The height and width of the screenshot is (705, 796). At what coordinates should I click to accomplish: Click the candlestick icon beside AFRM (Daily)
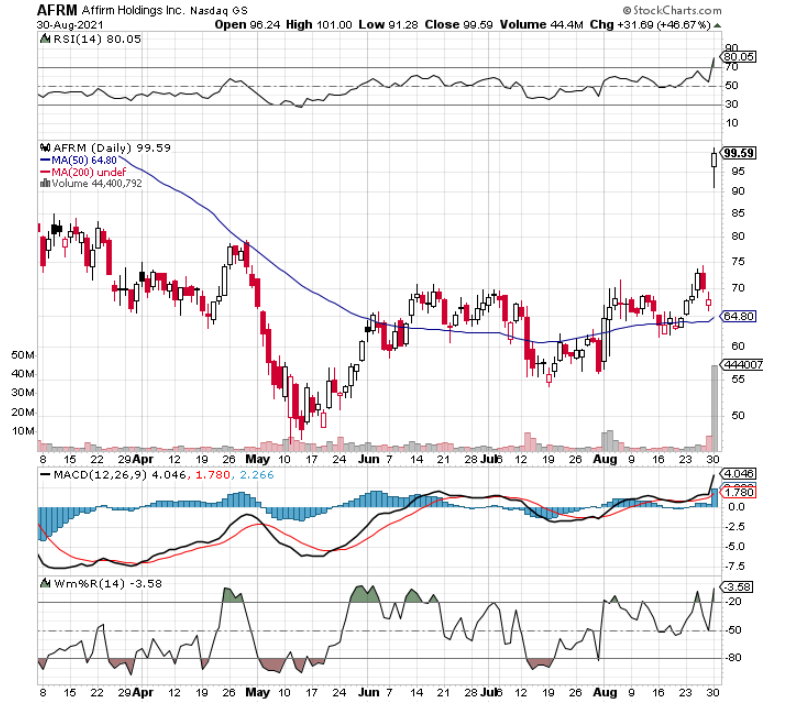pos(45,148)
